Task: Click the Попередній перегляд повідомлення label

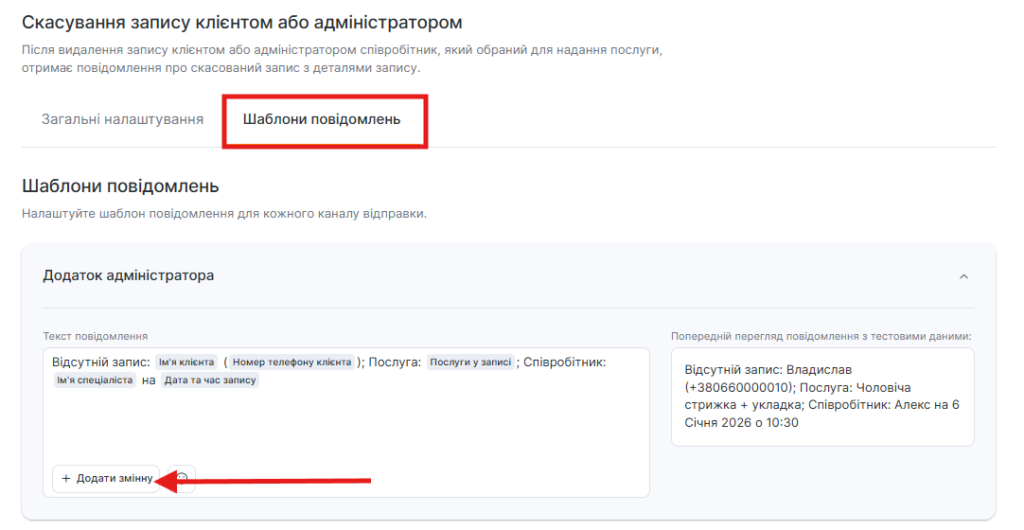Action: pyautogui.click(x=821, y=336)
